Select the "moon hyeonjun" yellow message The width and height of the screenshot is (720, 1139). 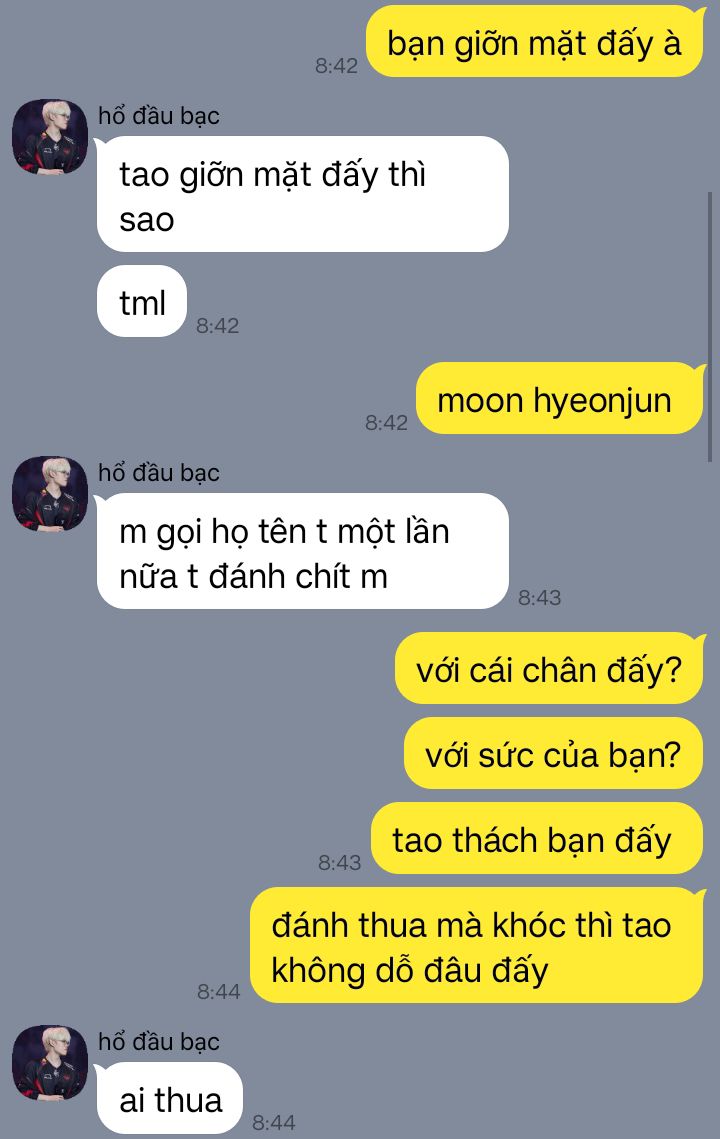tap(560, 399)
